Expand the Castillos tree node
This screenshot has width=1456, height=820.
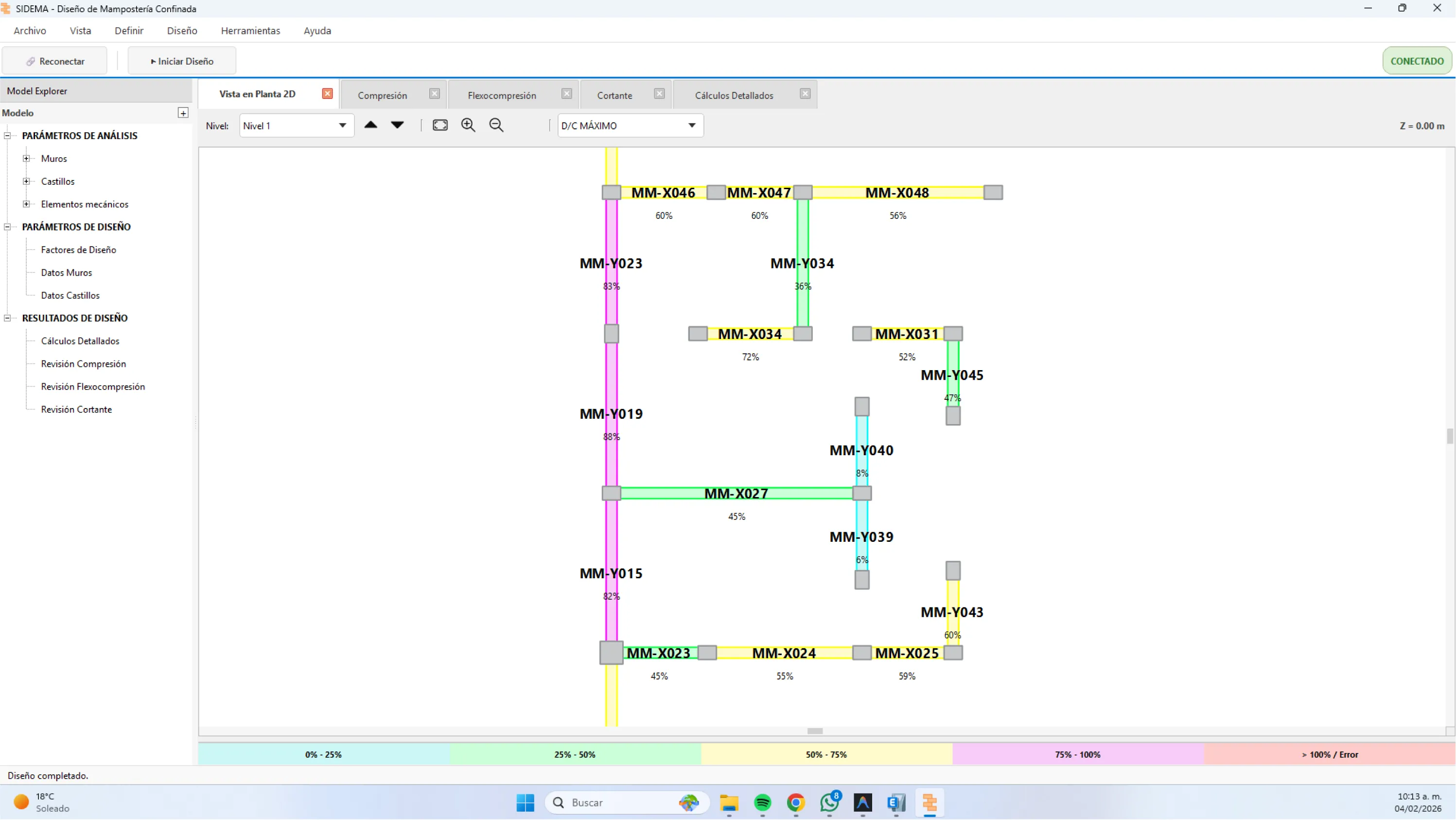(26, 181)
